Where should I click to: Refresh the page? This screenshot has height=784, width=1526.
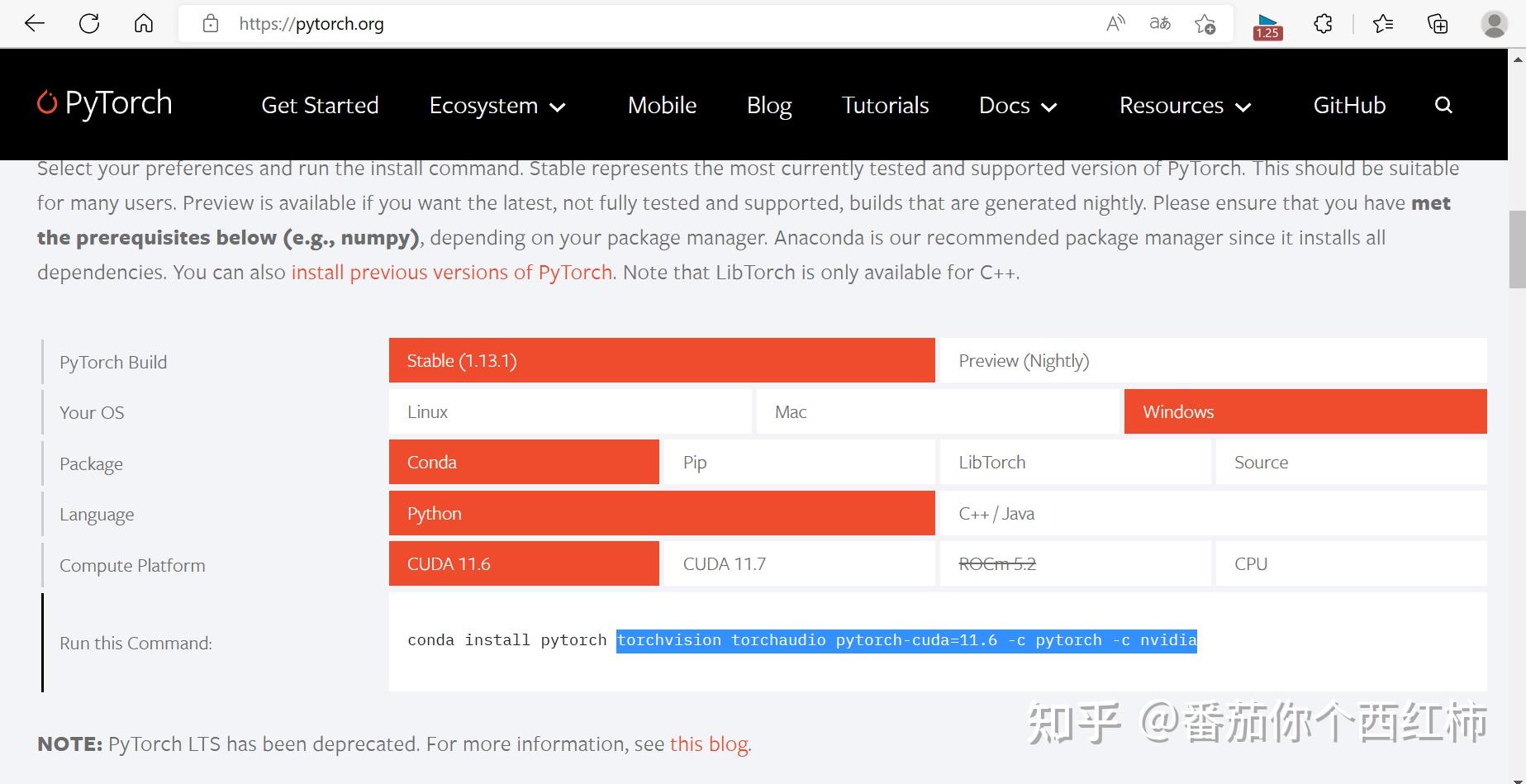click(89, 23)
